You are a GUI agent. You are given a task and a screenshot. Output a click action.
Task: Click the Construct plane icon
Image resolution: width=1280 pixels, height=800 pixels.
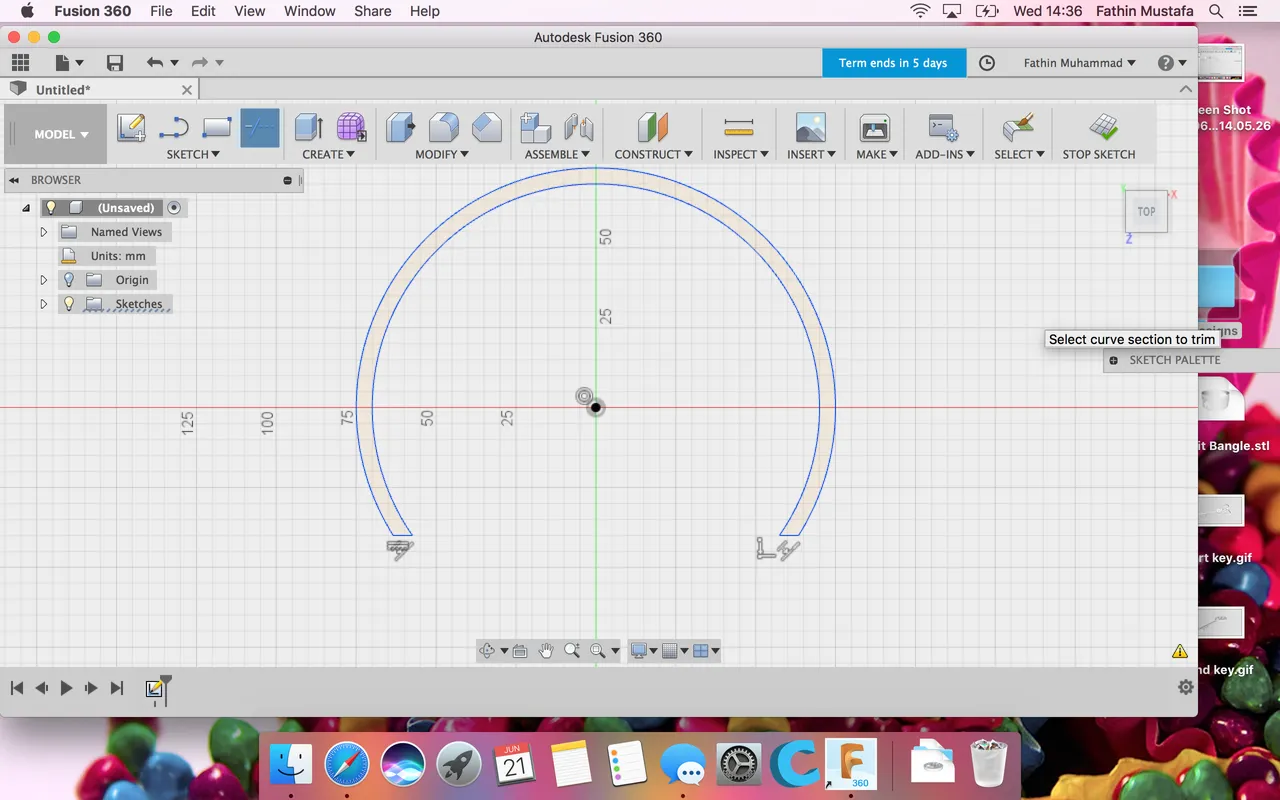(x=653, y=128)
